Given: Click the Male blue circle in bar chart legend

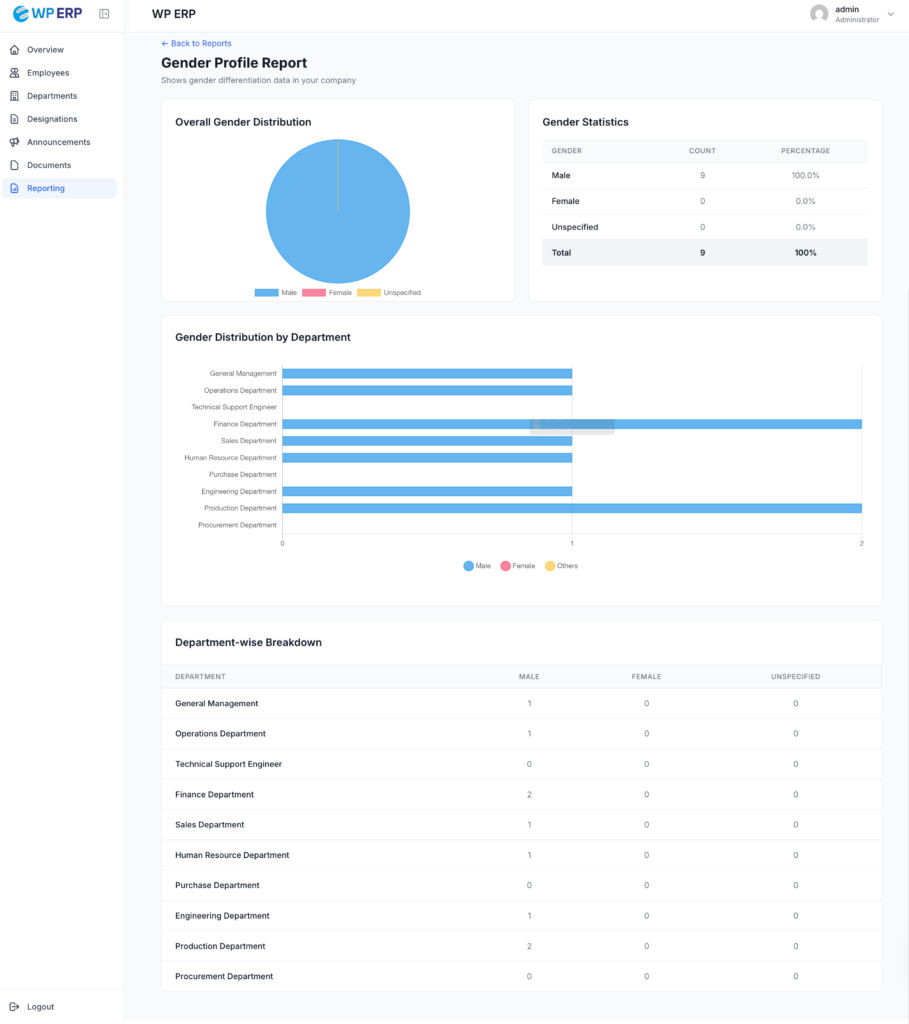Looking at the screenshot, I should (469, 566).
